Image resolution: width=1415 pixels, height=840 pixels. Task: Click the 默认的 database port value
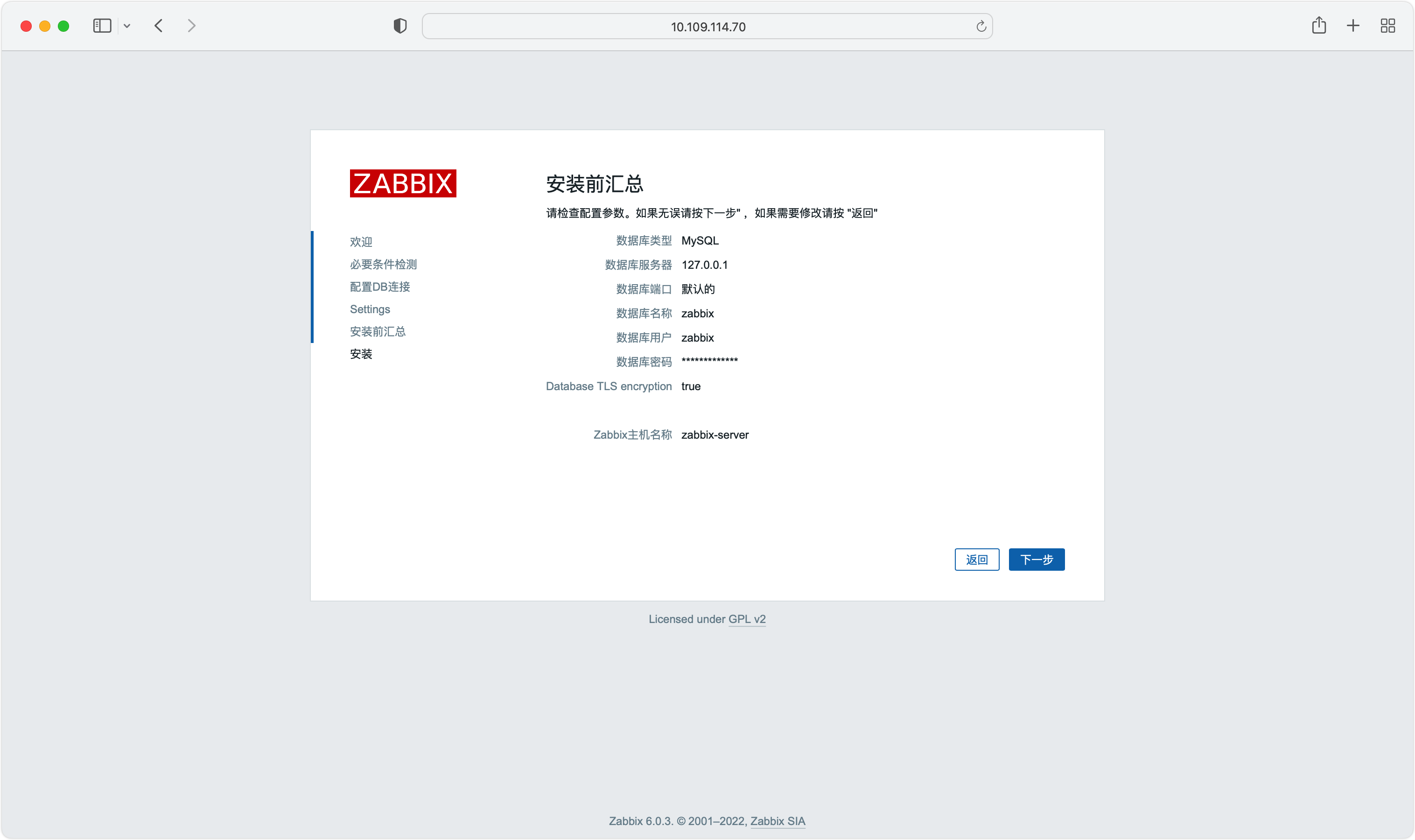[698, 289]
